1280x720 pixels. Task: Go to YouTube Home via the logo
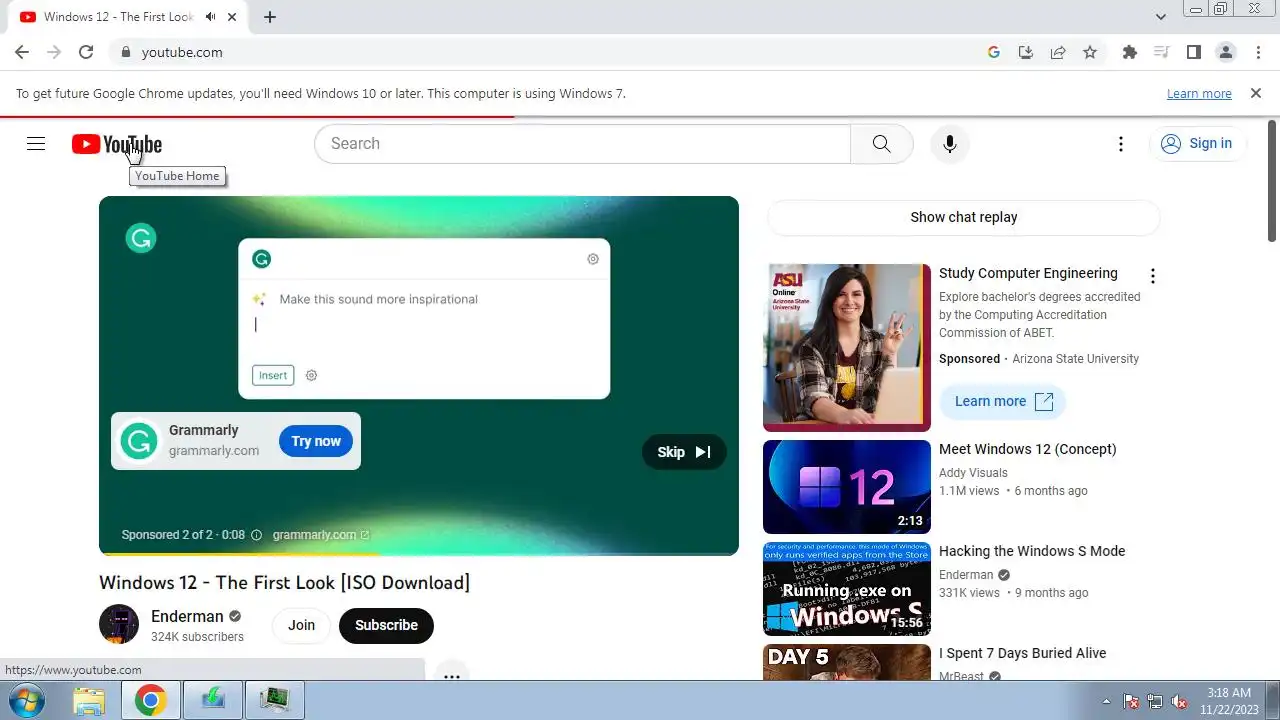coord(116,145)
